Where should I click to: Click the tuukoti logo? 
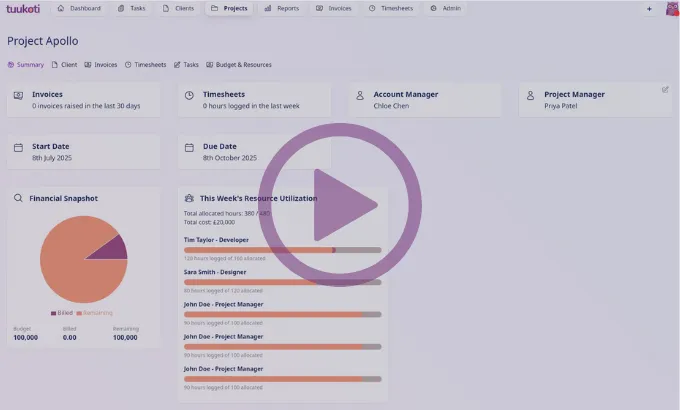coord(23,9)
